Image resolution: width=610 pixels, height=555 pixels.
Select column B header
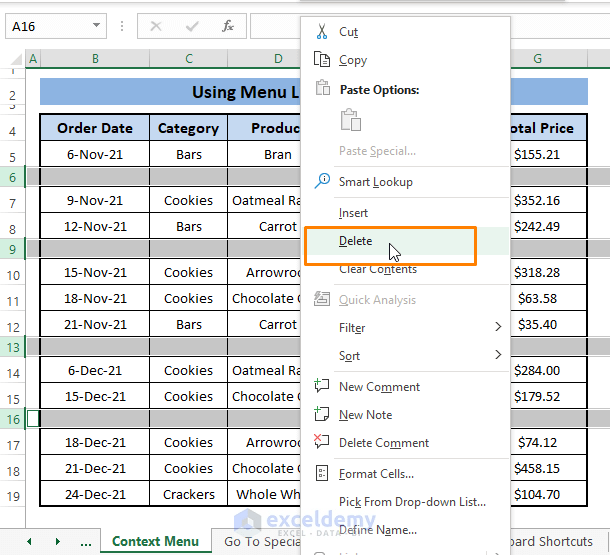[95, 59]
